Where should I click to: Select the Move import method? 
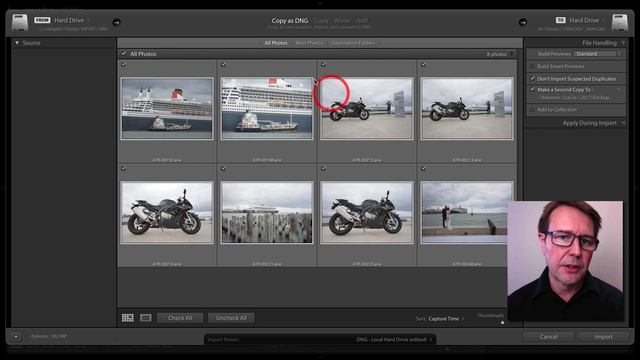[342, 20]
